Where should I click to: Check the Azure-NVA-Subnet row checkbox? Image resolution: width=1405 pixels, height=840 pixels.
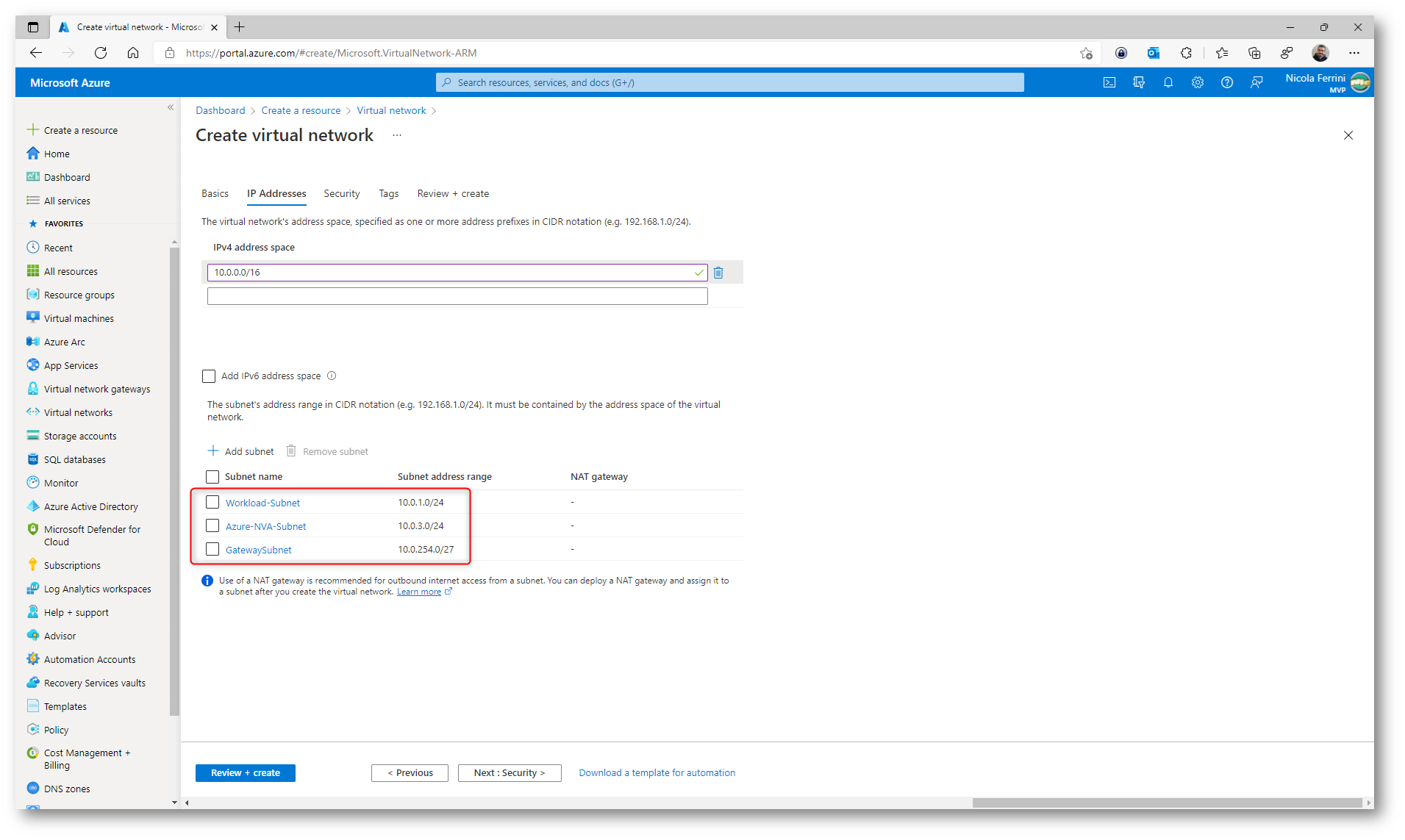coord(212,526)
